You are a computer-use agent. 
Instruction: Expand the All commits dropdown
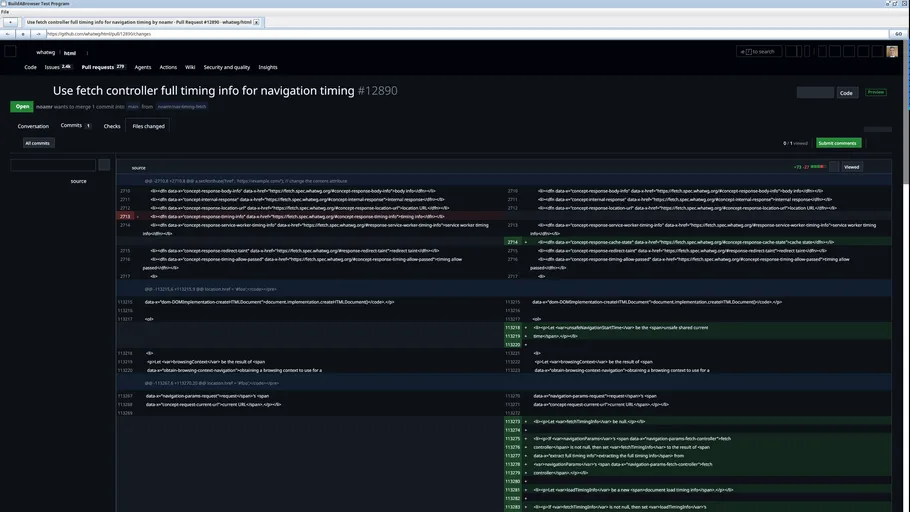coord(38,143)
